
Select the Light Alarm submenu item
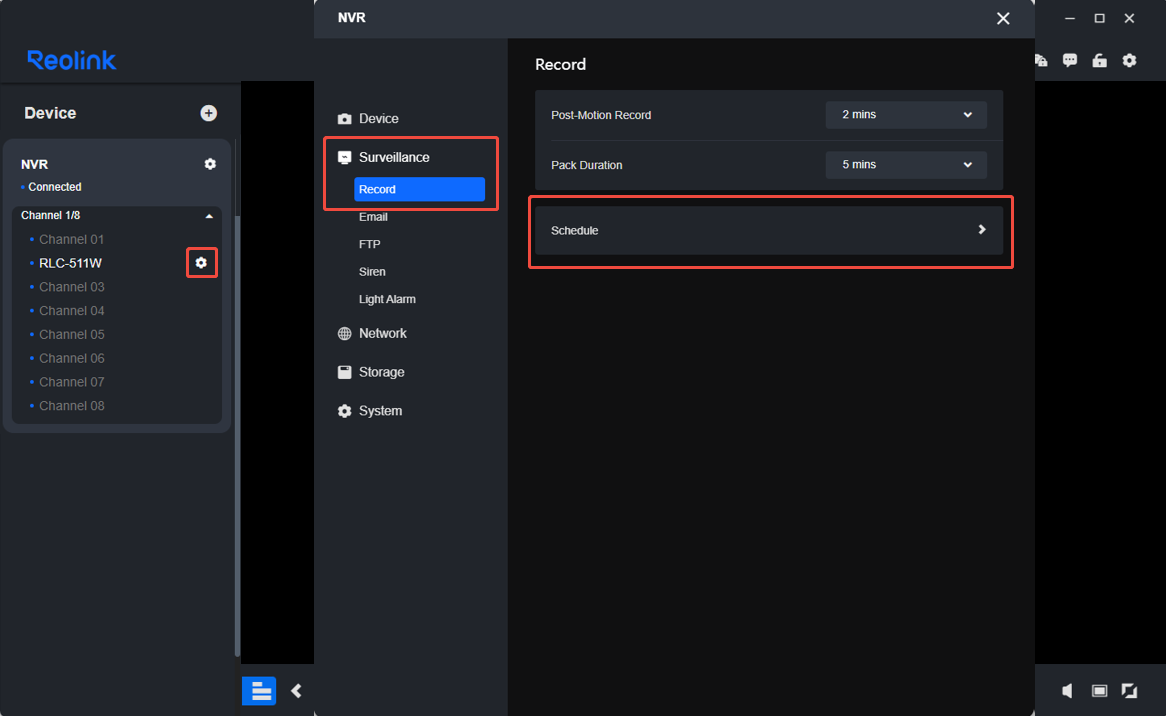click(x=387, y=300)
